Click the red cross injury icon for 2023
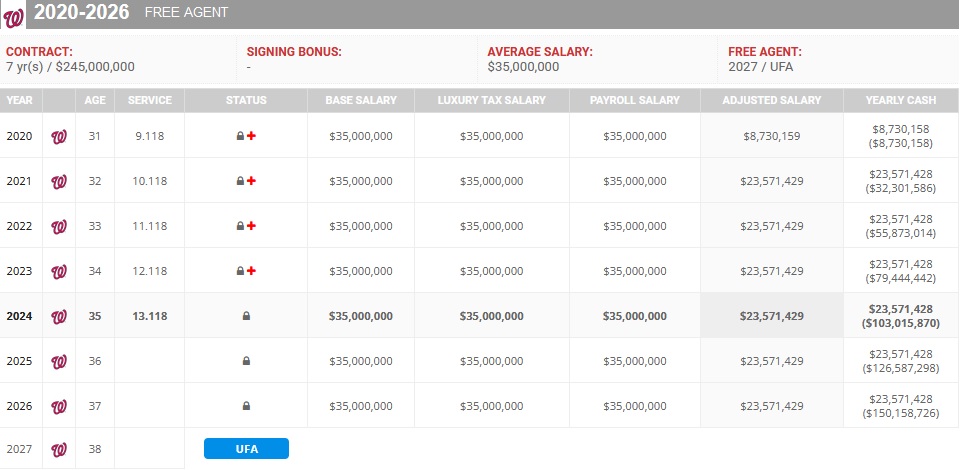The image size is (960, 470). click(251, 271)
